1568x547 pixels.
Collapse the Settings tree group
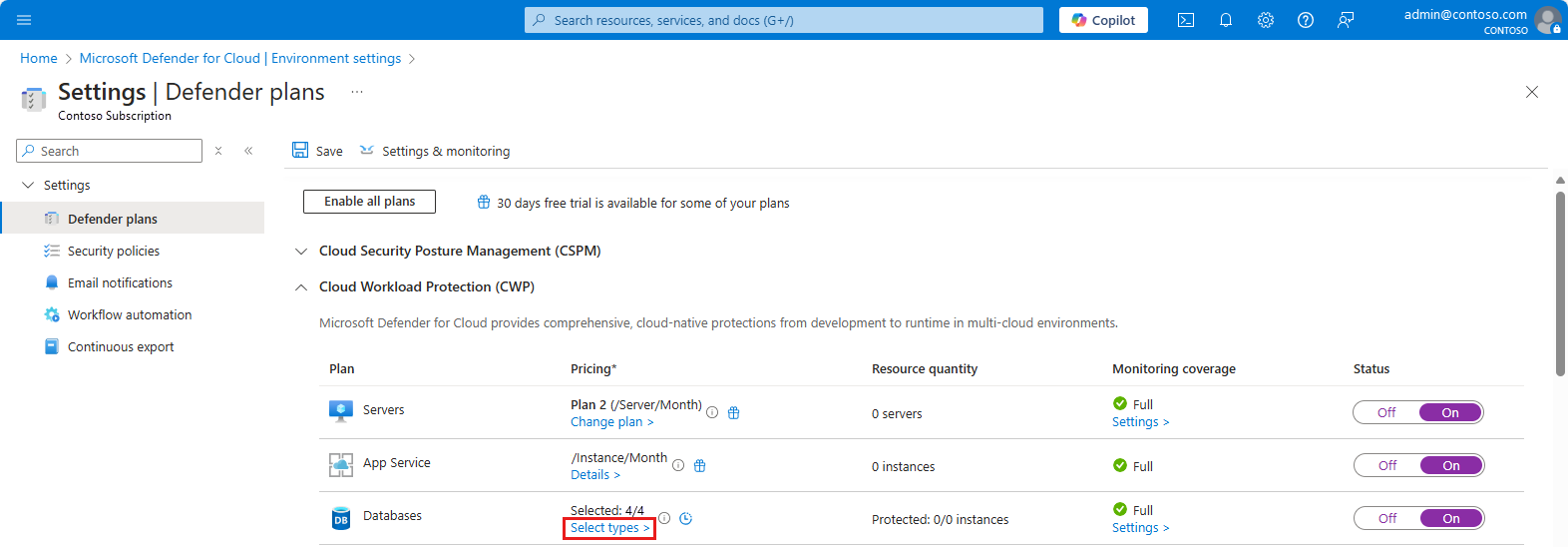pyautogui.click(x=28, y=185)
